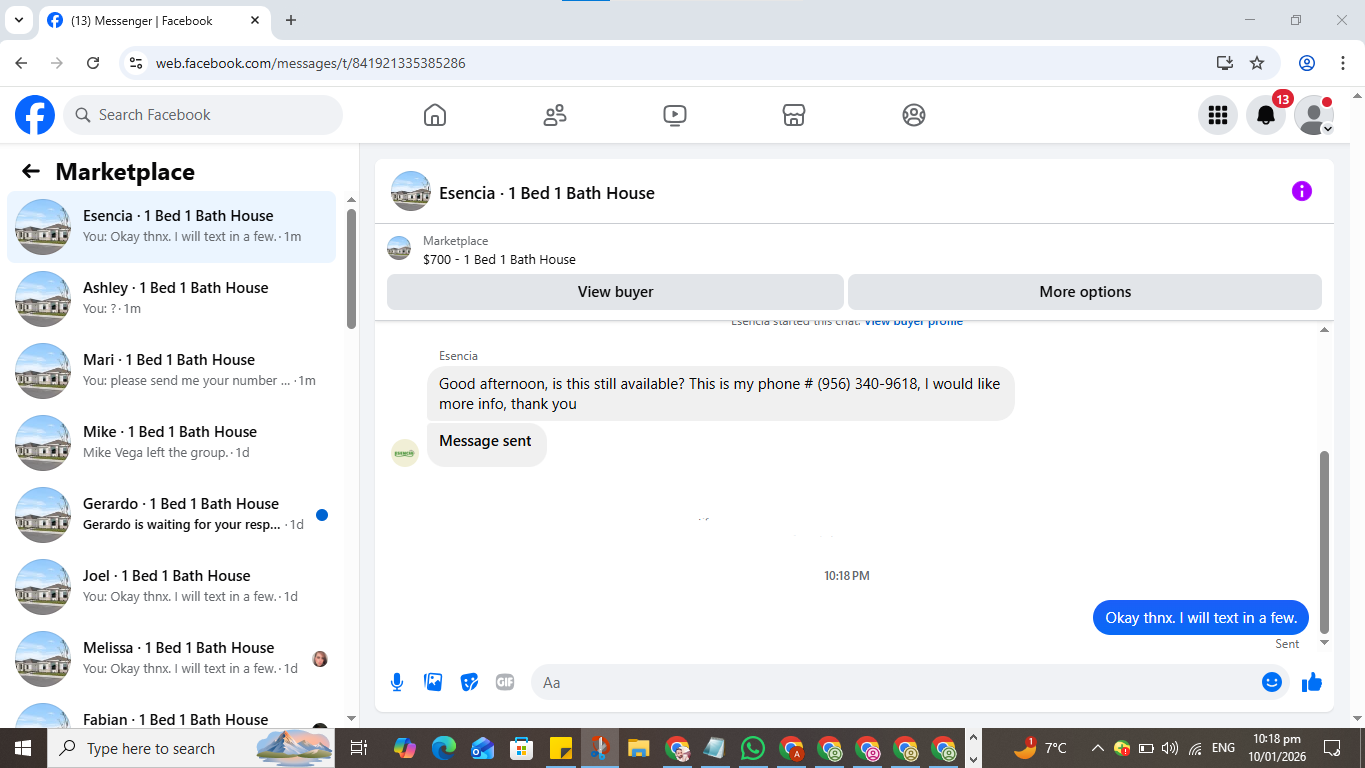
Task: Click the Search Facebook field
Action: 203,115
